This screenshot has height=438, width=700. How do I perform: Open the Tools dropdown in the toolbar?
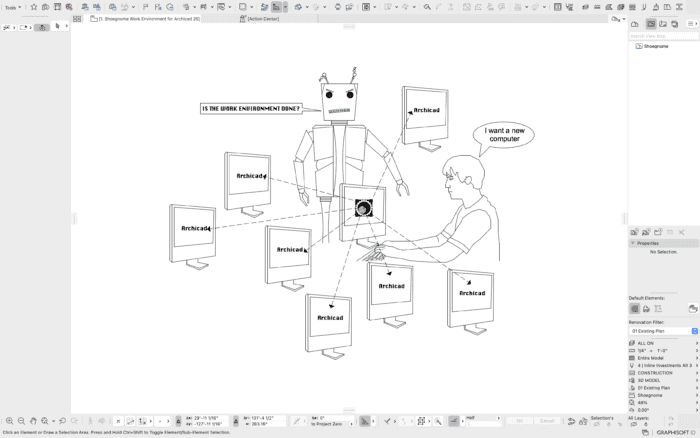point(12,7)
